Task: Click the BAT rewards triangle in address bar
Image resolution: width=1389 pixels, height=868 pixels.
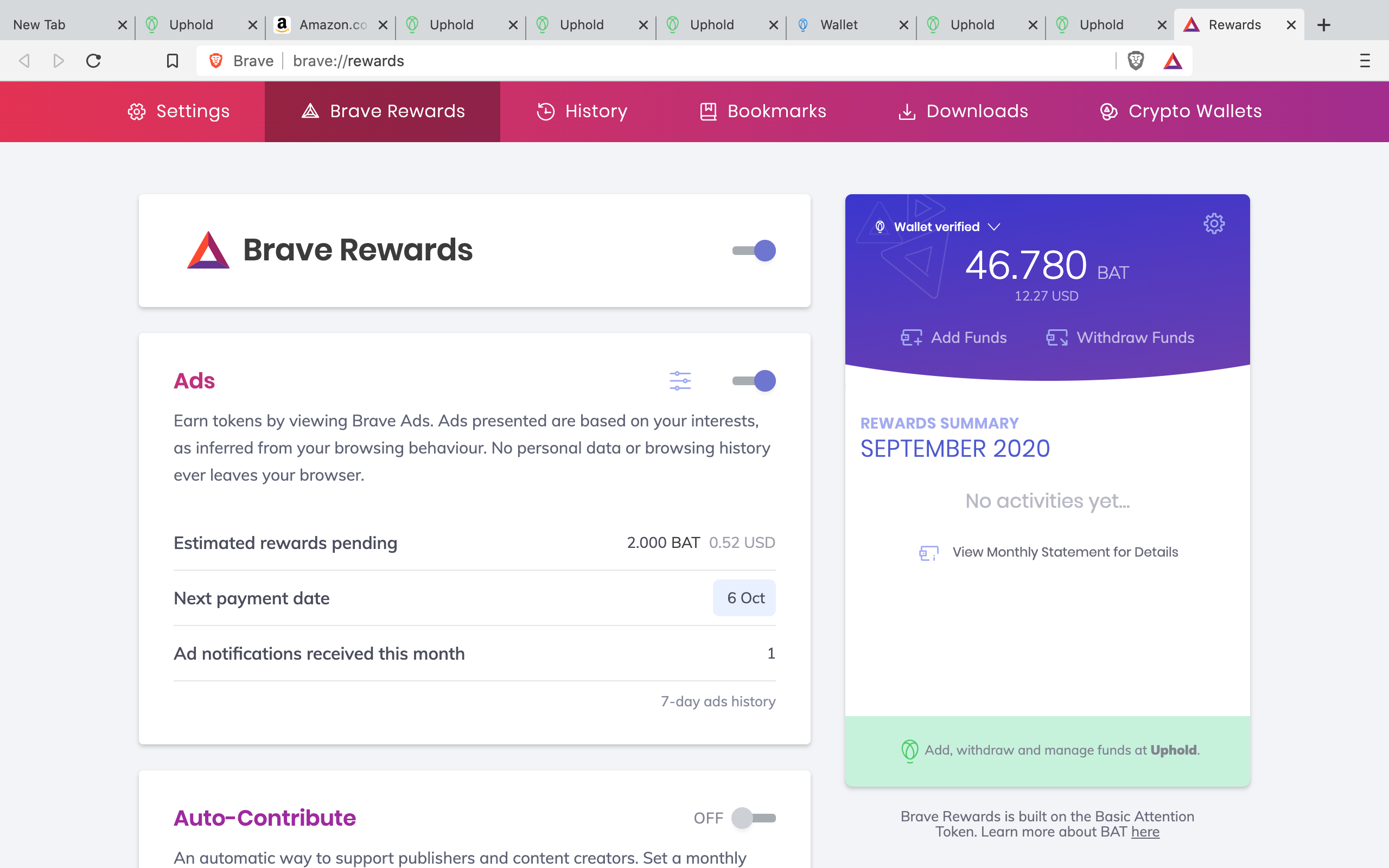Action: tap(1173, 61)
